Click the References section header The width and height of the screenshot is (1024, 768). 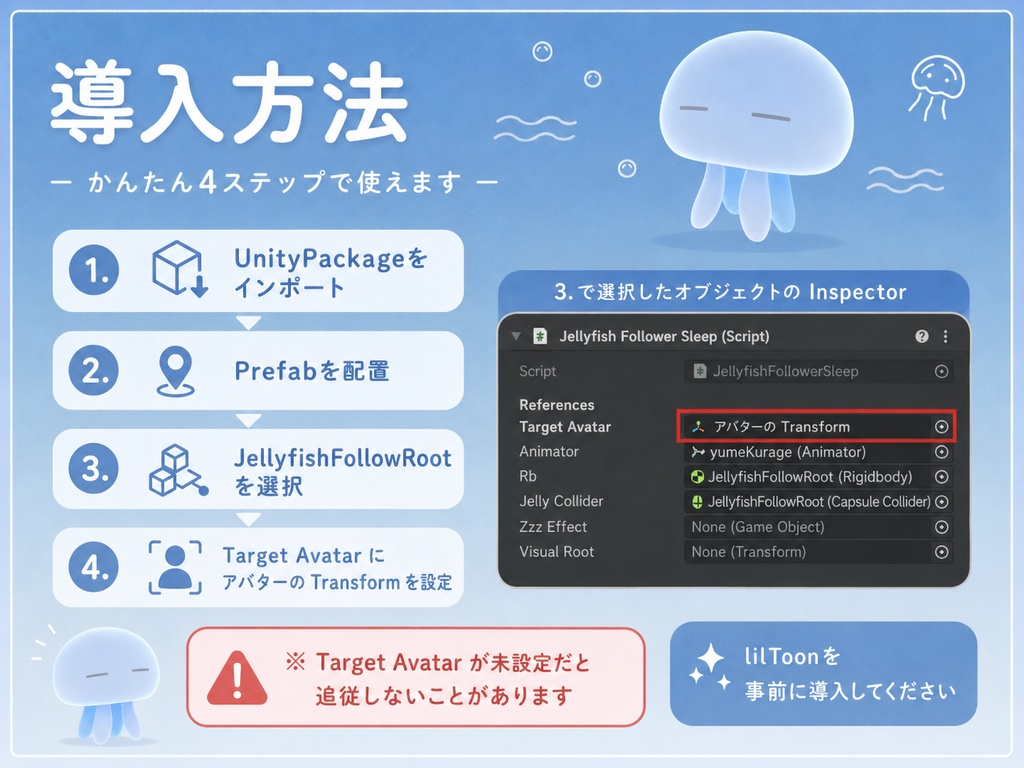click(x=556, y=405)
